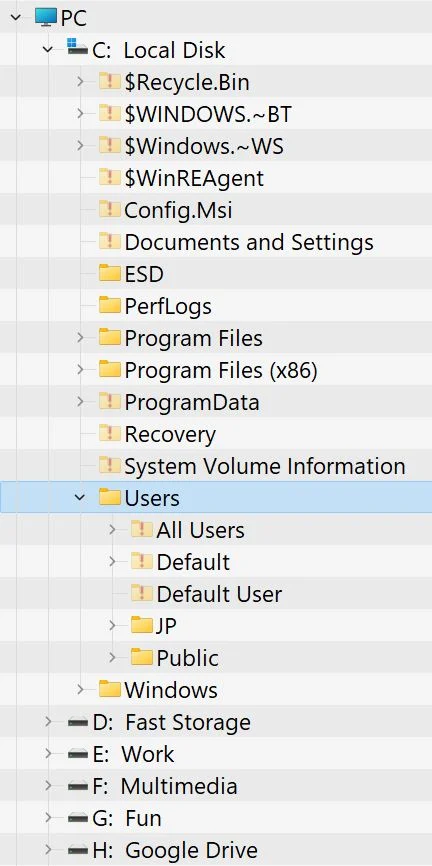Click the C: Local Disk drive icon
This screenshot has height=866, width=432.
(x=77, y=47)
